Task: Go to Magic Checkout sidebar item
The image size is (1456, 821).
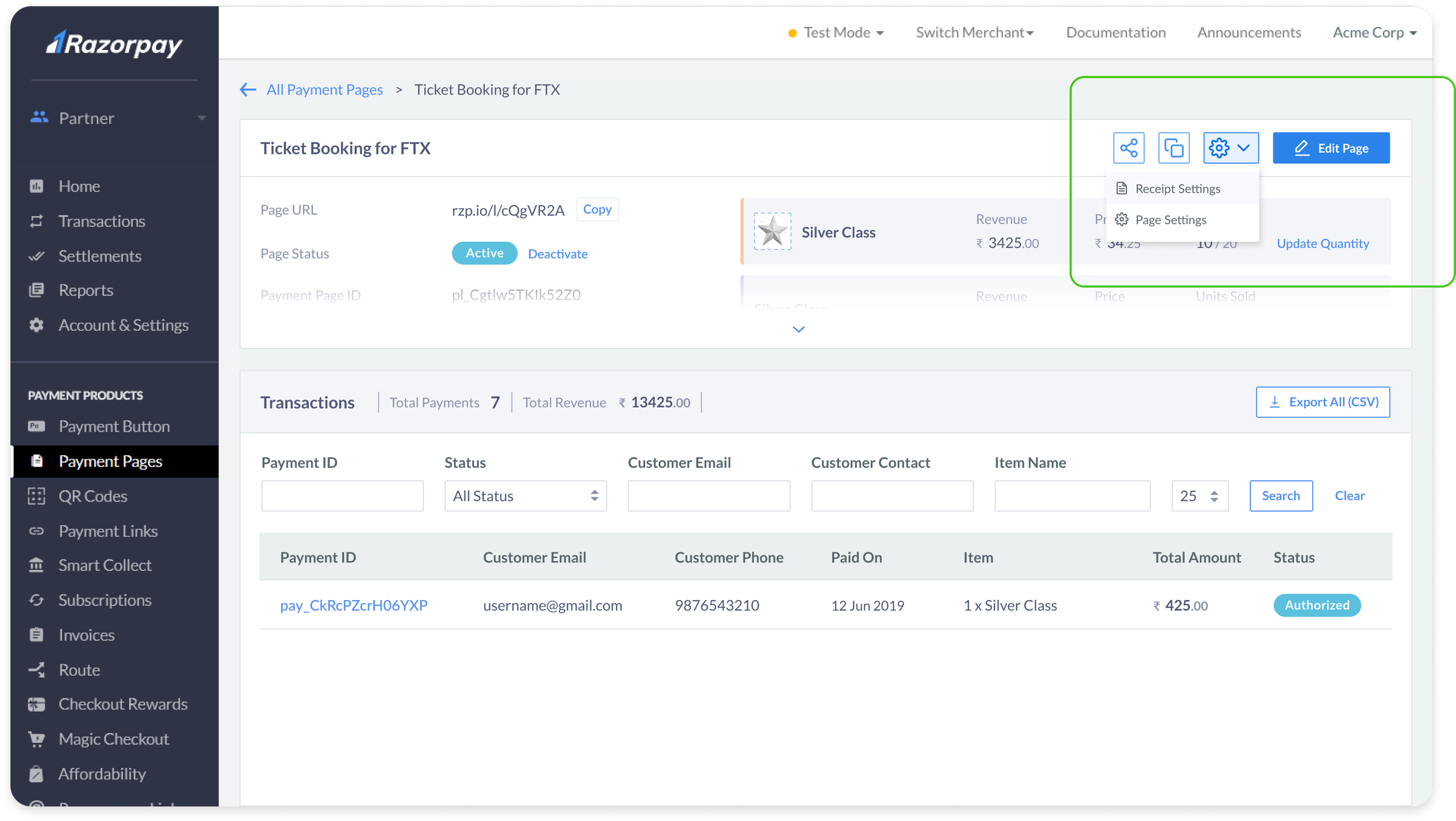Action: pyautogui.click(x=114, y=739)
